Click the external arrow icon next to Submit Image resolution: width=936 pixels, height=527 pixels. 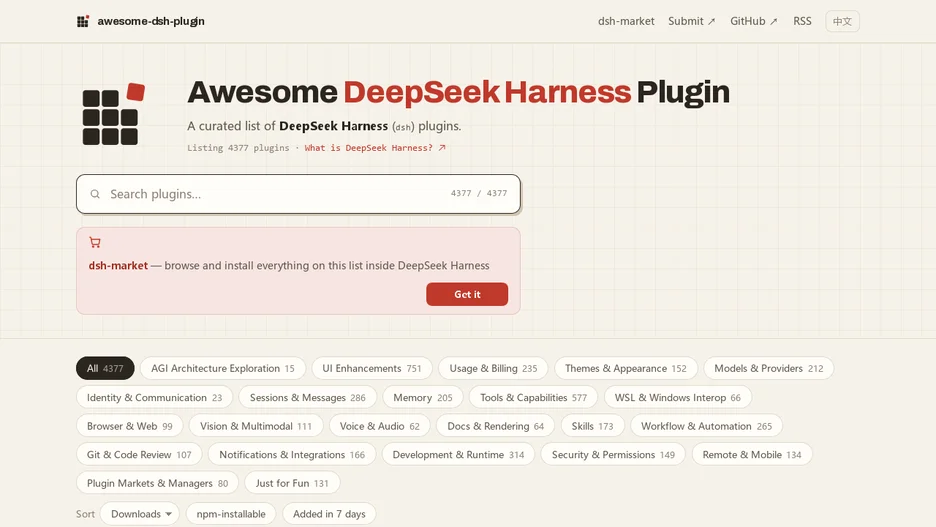pos(712,21)
